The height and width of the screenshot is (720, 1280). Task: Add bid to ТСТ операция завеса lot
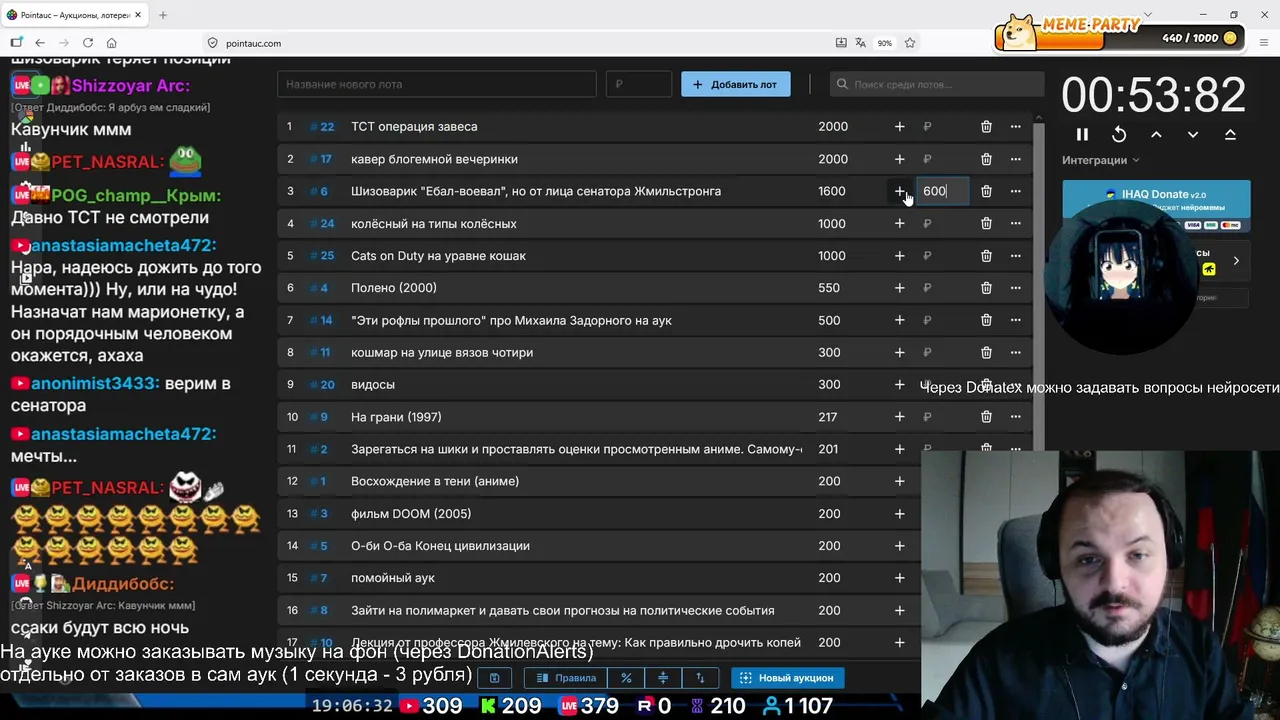[899, 126]
